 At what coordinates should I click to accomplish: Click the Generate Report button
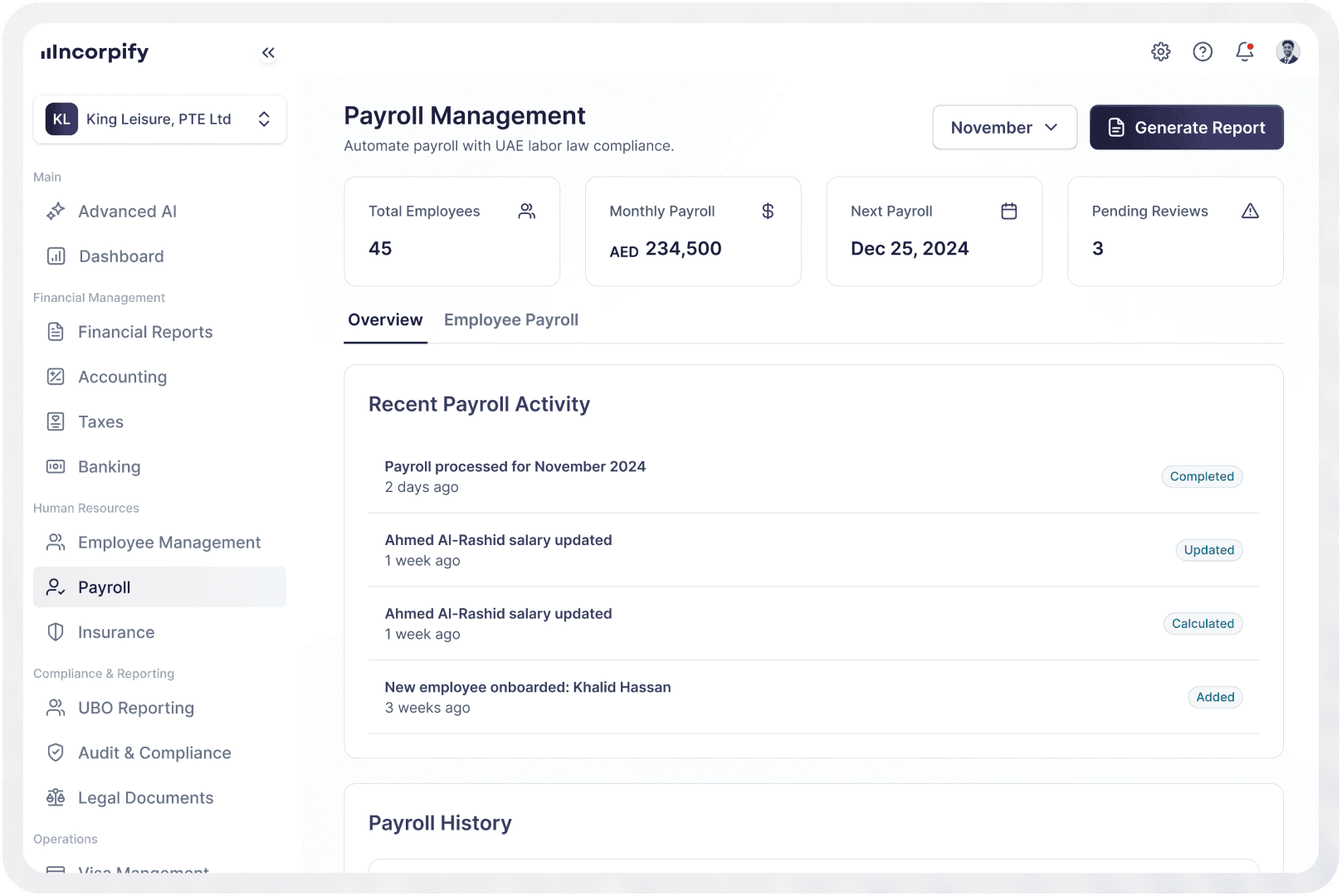(x=1186, y=127)
